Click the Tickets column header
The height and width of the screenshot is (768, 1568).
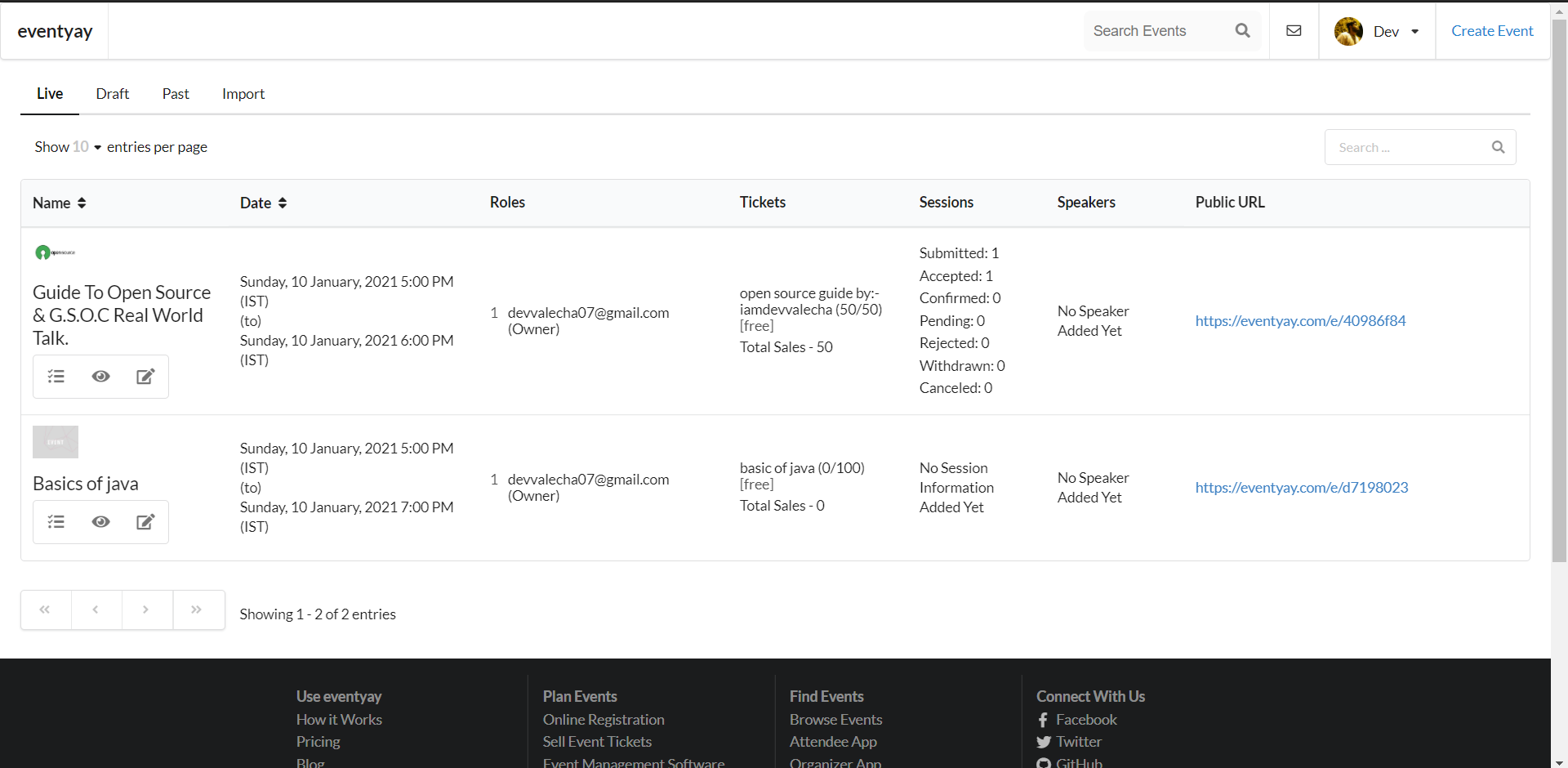(x=763, y=203)
